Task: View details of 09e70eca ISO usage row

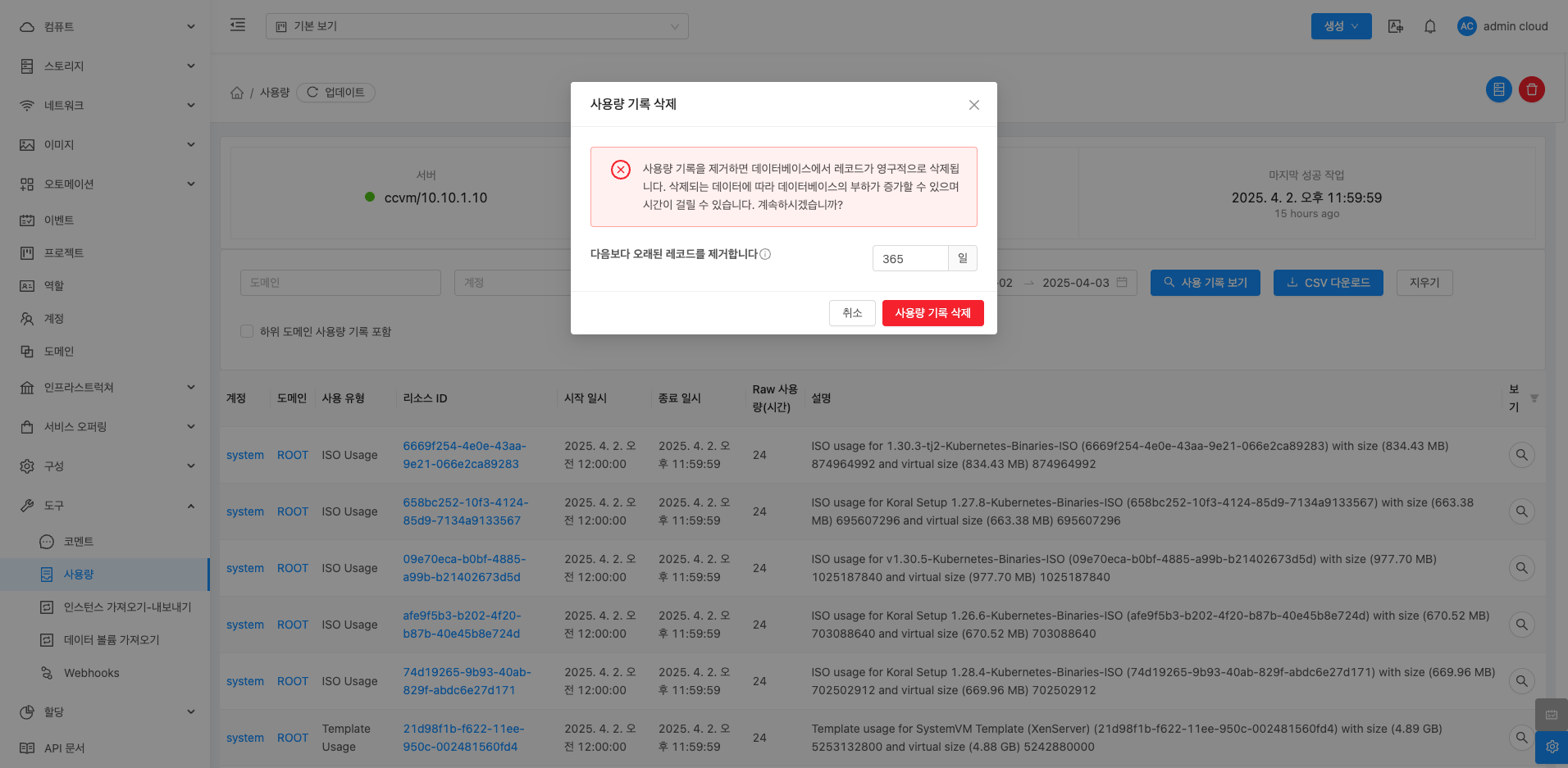Action: click(1522, 568)
